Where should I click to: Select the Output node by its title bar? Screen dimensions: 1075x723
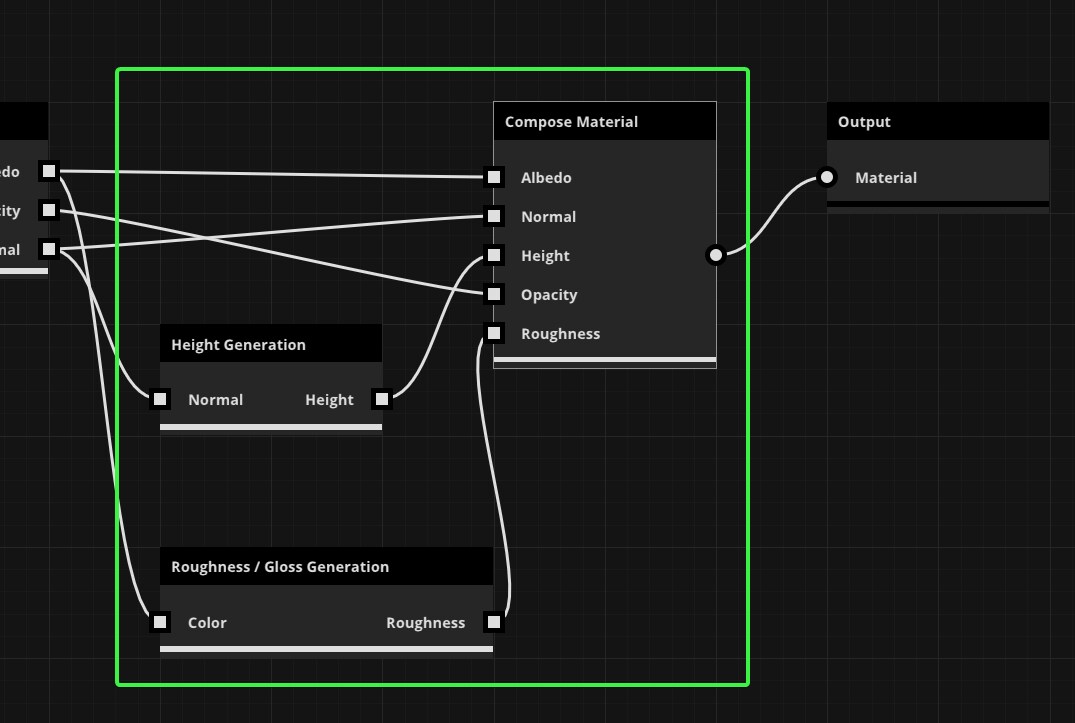click(937, 122)
